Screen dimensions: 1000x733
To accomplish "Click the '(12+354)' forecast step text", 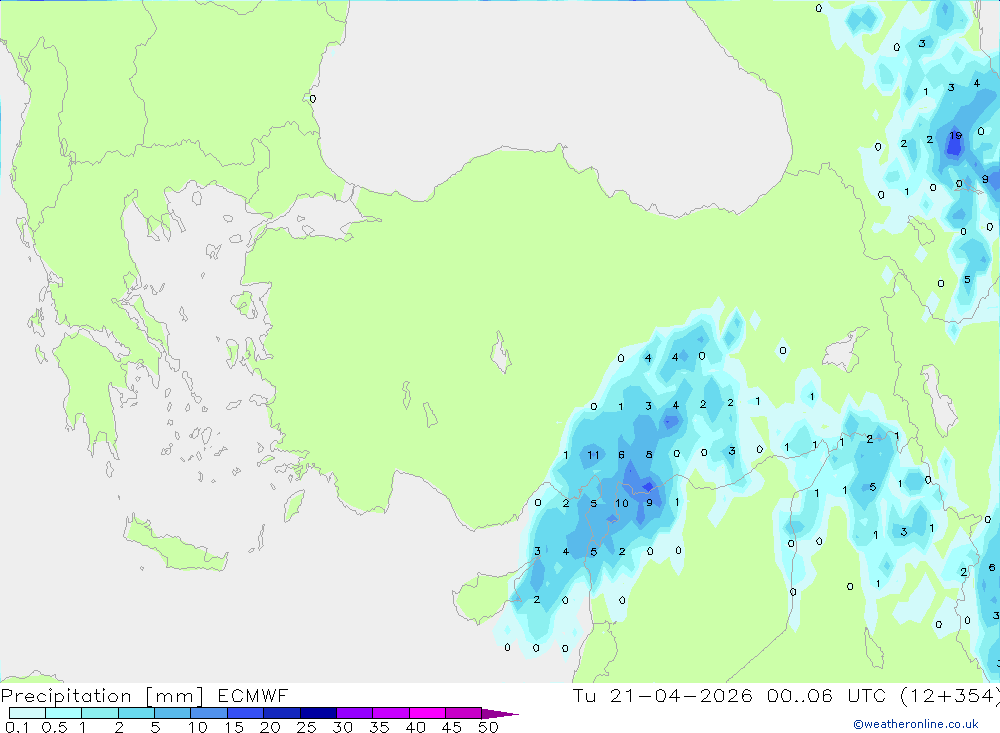I will coord(950,696).
